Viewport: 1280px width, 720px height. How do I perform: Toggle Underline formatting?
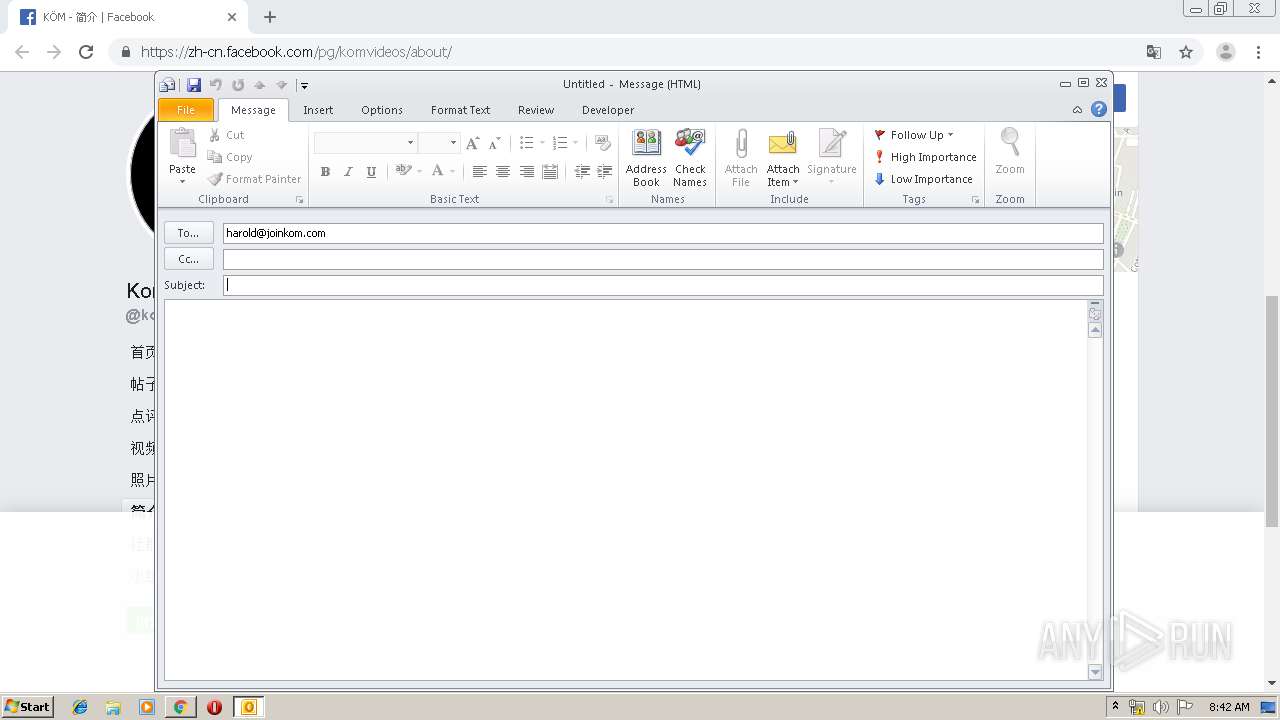(371, 172)
